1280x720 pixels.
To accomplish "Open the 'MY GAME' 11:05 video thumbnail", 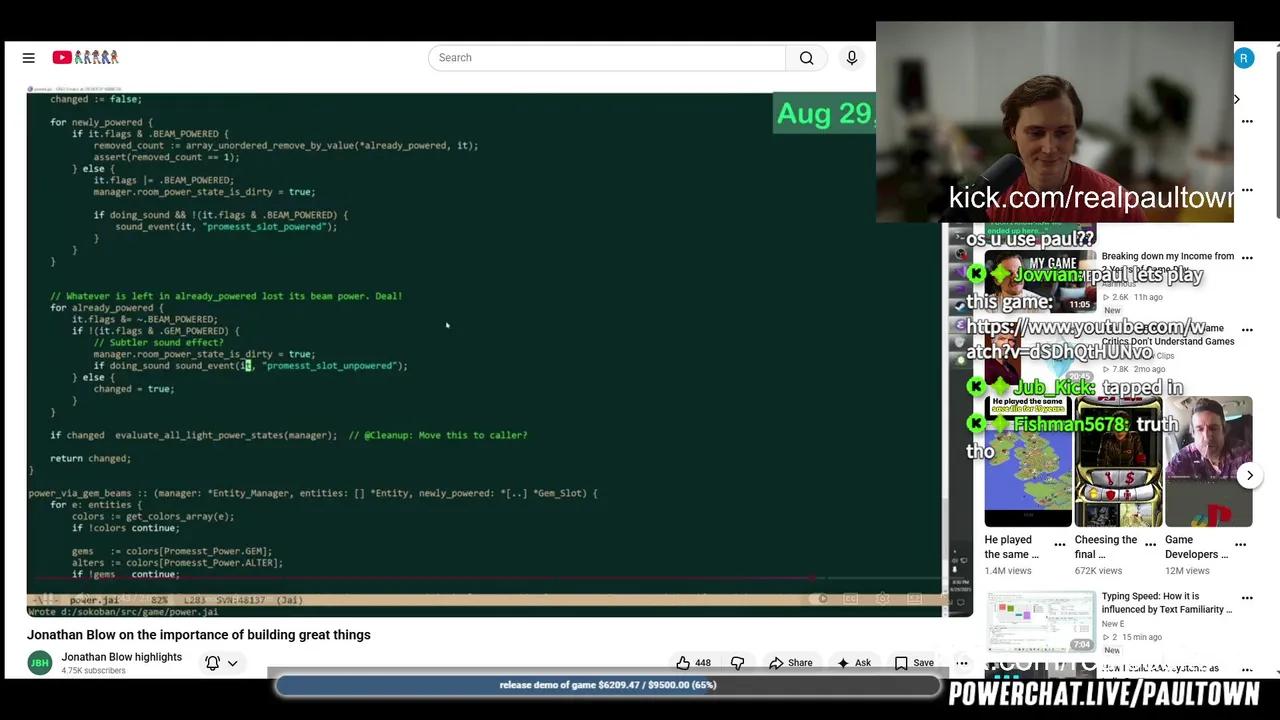I will tap(1040, 283).
